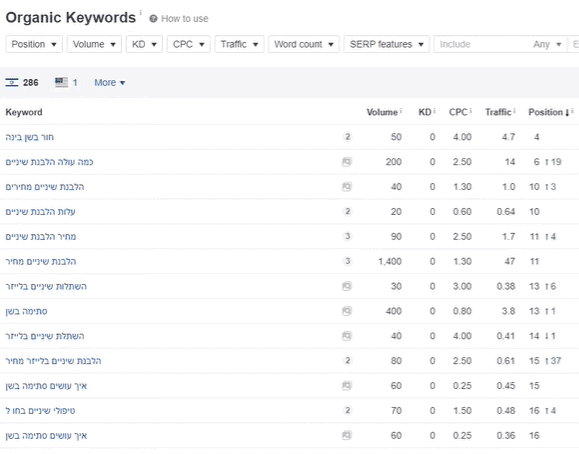Image resolution: width=579 pixels, height=454 pixels.
Task: Open the Position filter dropdown
Action: (34, 44)
